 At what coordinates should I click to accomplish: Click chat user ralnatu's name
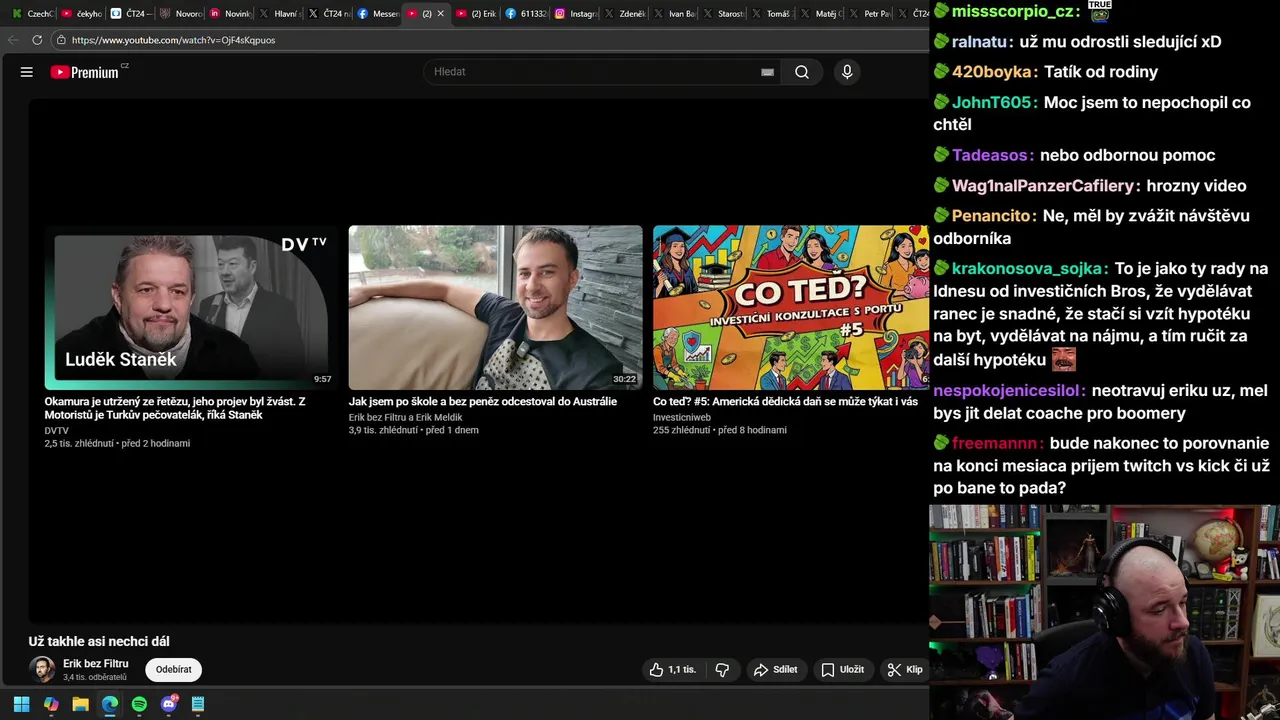979,42
